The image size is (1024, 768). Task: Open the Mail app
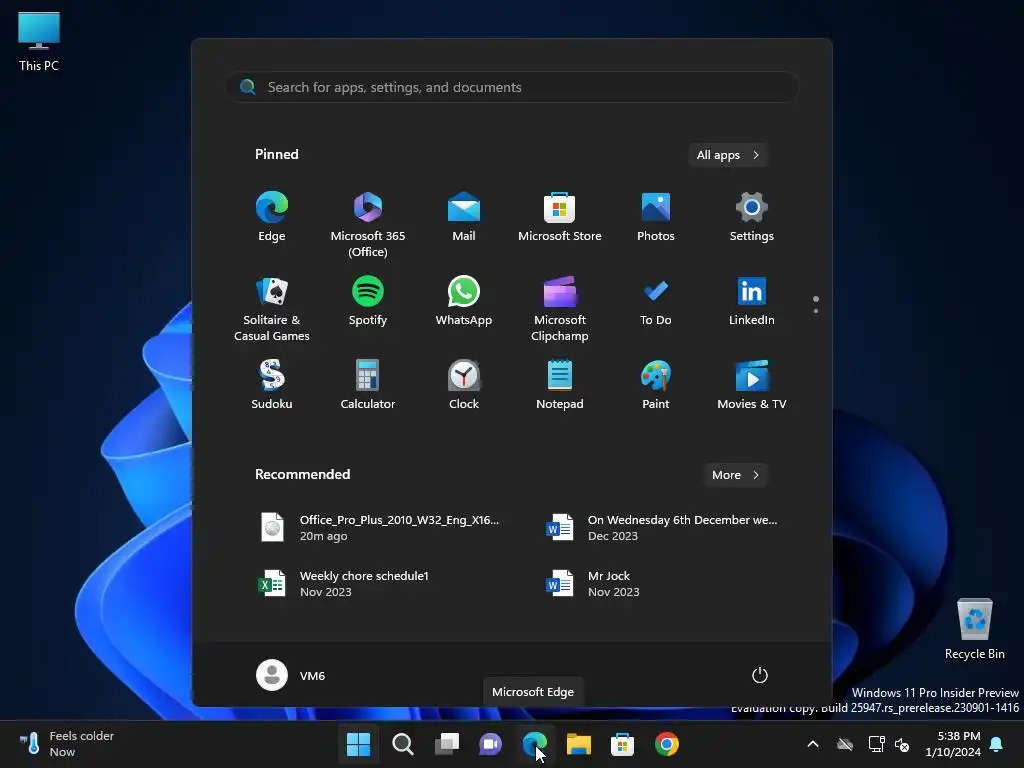tap(464, 217)
